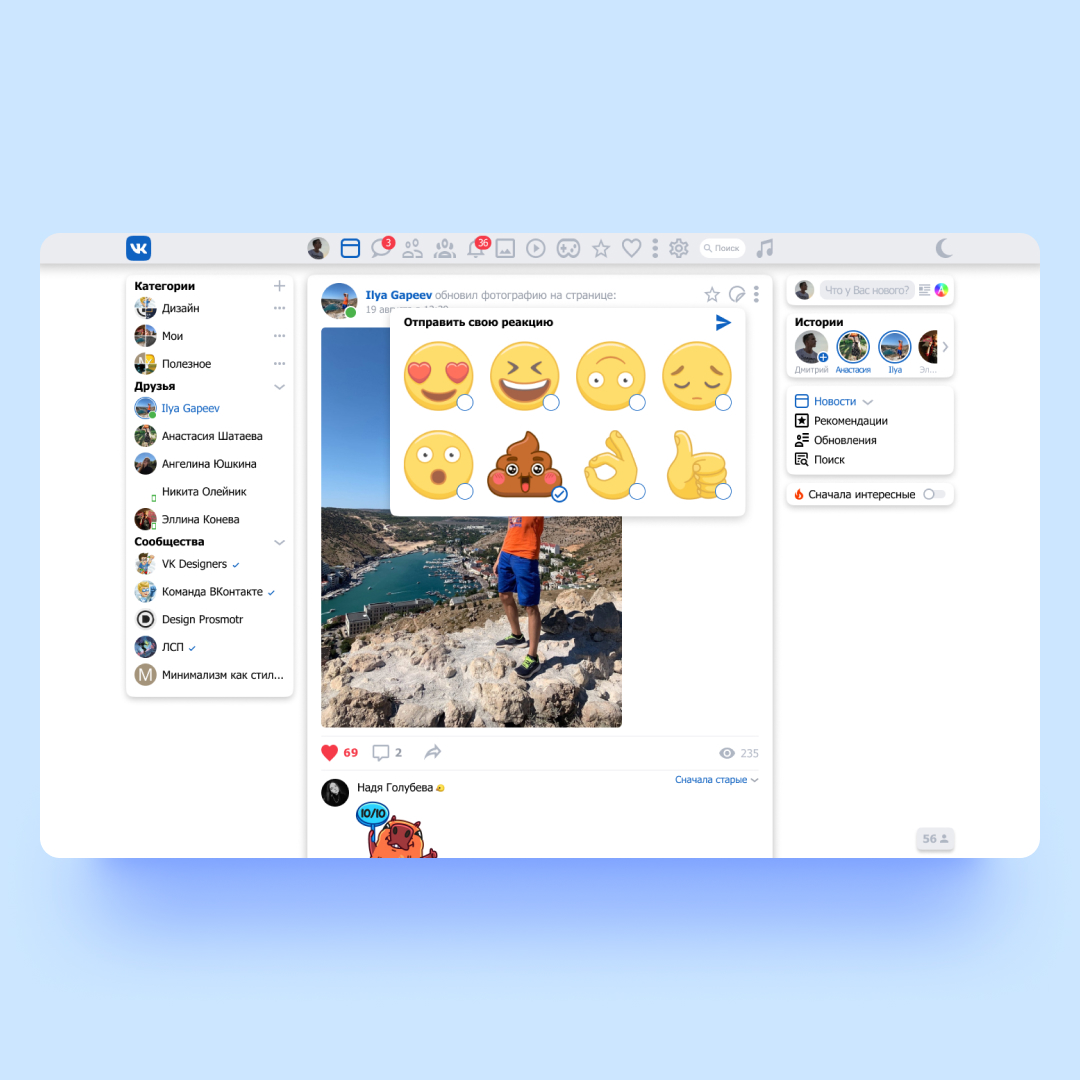The image size is (1080, 1080).
Task: Add a new category with plus icon
Action: point(279,286)
